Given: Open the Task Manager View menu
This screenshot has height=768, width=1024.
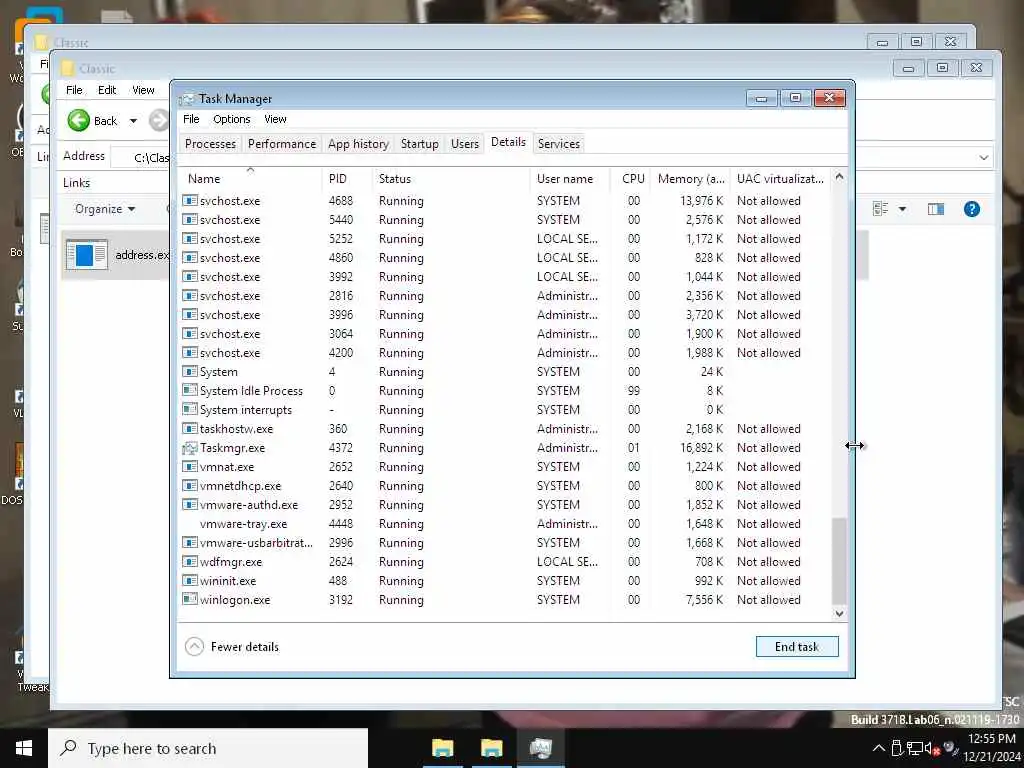Looking at the screenshot, I should [275, 119].
